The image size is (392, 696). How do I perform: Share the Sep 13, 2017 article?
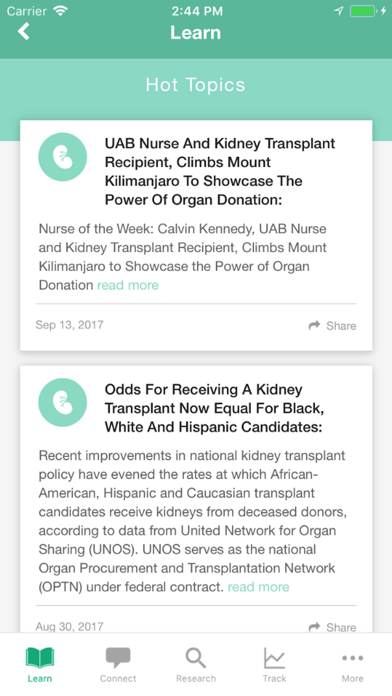333,326
